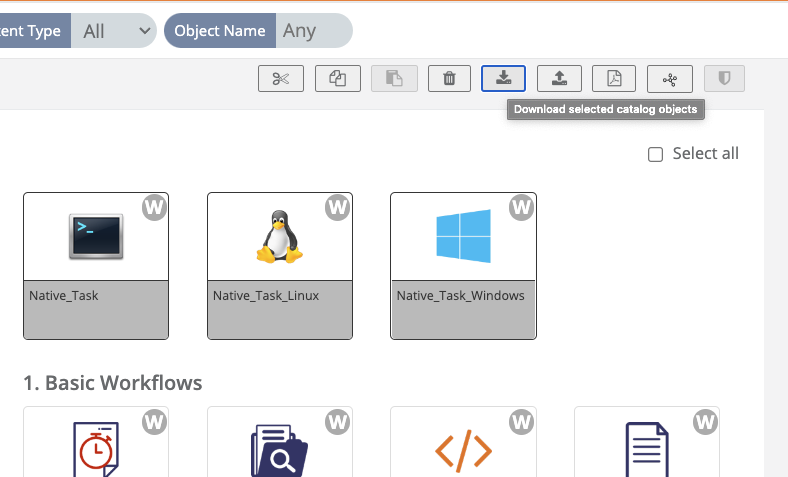Select the Native_Task_Windows card
Screen dimensions: 788x477
click(463, 266)
